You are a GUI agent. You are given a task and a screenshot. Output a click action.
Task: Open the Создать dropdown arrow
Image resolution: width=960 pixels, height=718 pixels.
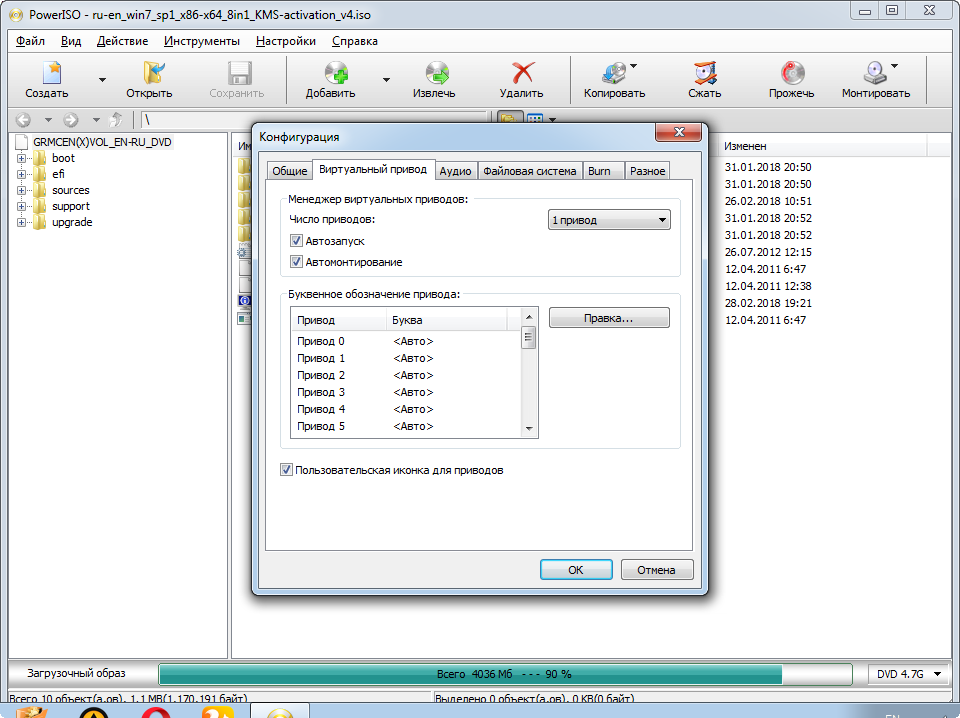pyautogui.click(x=102, y=80)
